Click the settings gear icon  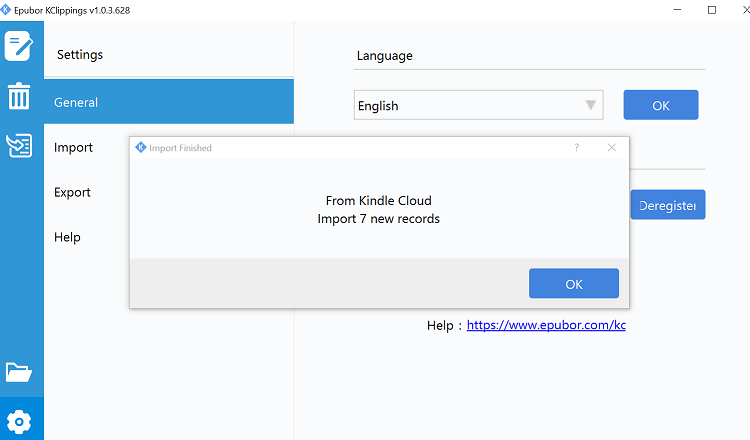19,422
